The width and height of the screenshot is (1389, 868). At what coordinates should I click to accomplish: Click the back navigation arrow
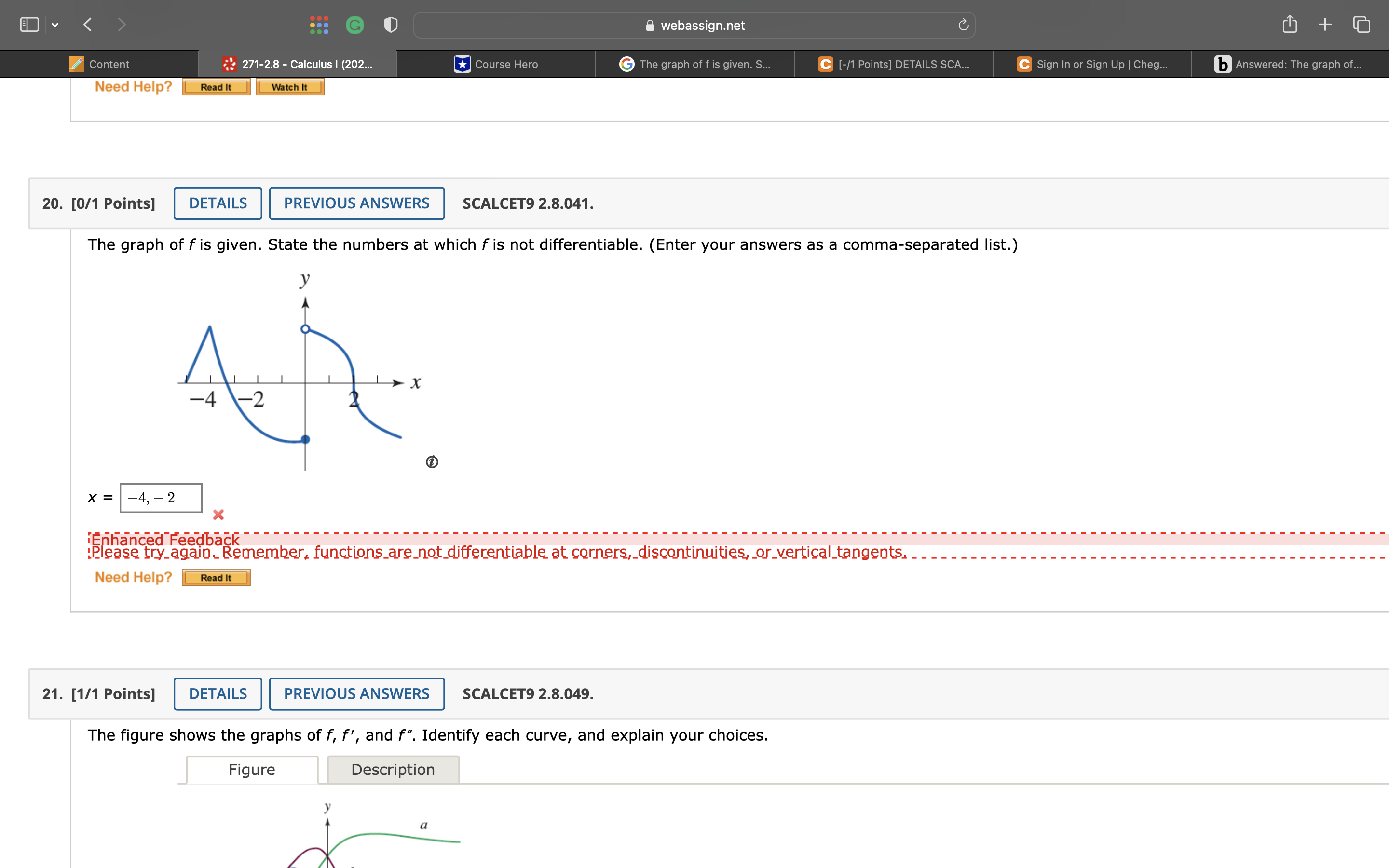(x=87, y=24)
